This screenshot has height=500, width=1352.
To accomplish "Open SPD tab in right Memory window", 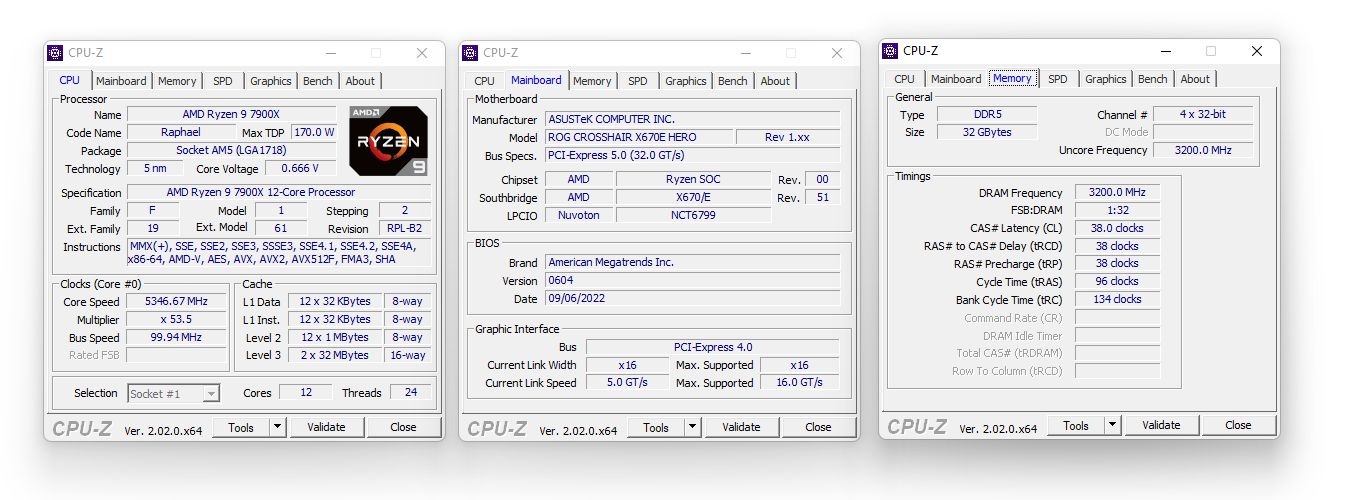I will coord(1058,79).
